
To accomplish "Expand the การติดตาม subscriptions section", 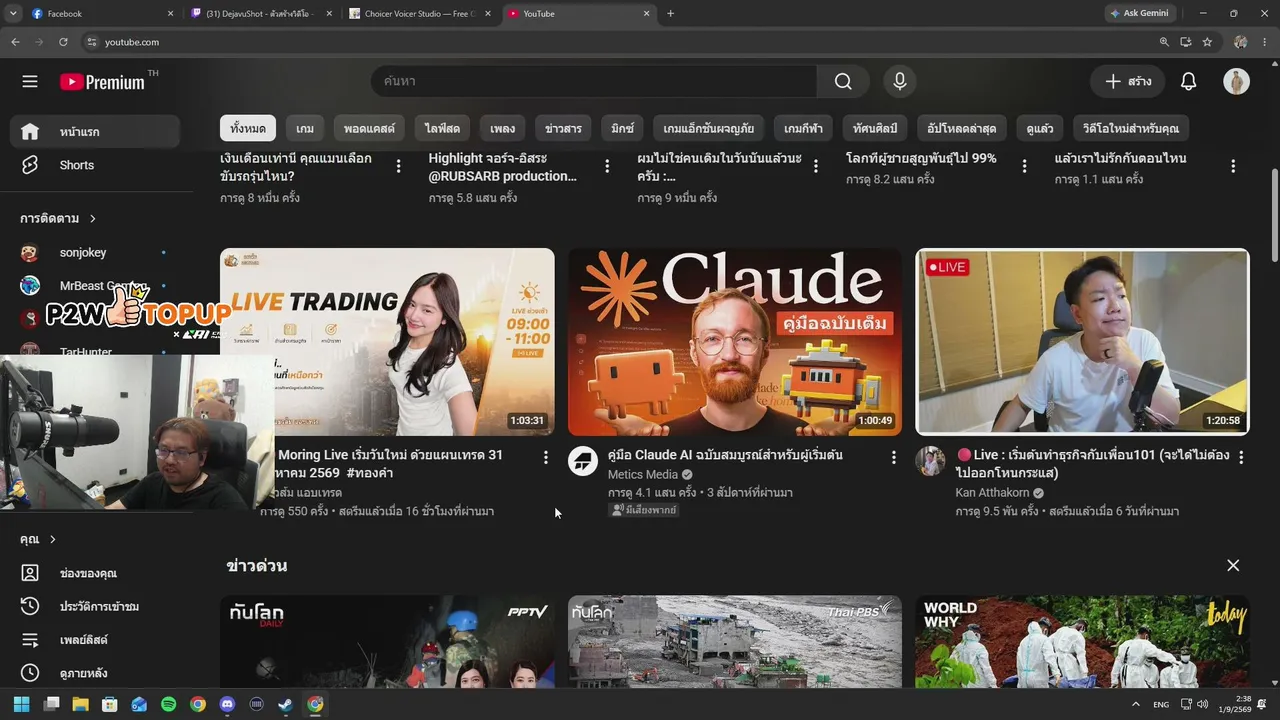I will click(x=58, y=218).
